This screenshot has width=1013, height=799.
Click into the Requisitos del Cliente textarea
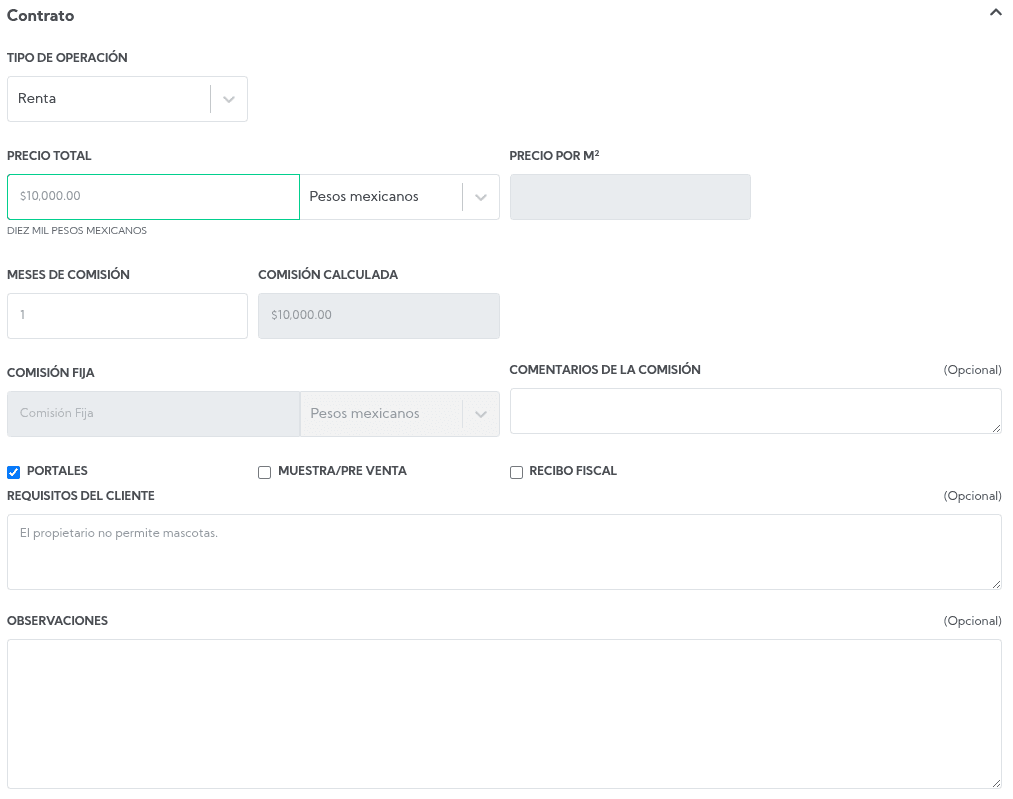pyautogui.click(x=504, y=552)
